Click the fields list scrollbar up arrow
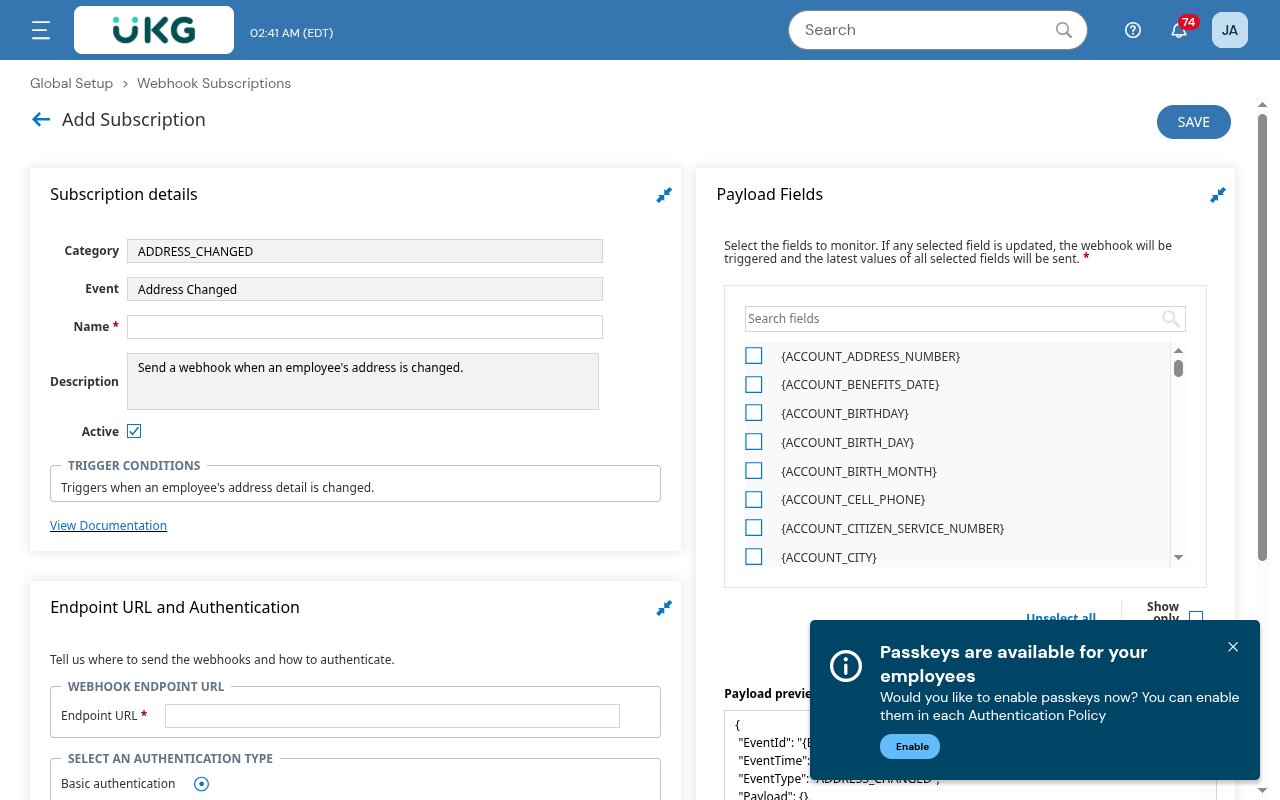 coord(1178,350)
